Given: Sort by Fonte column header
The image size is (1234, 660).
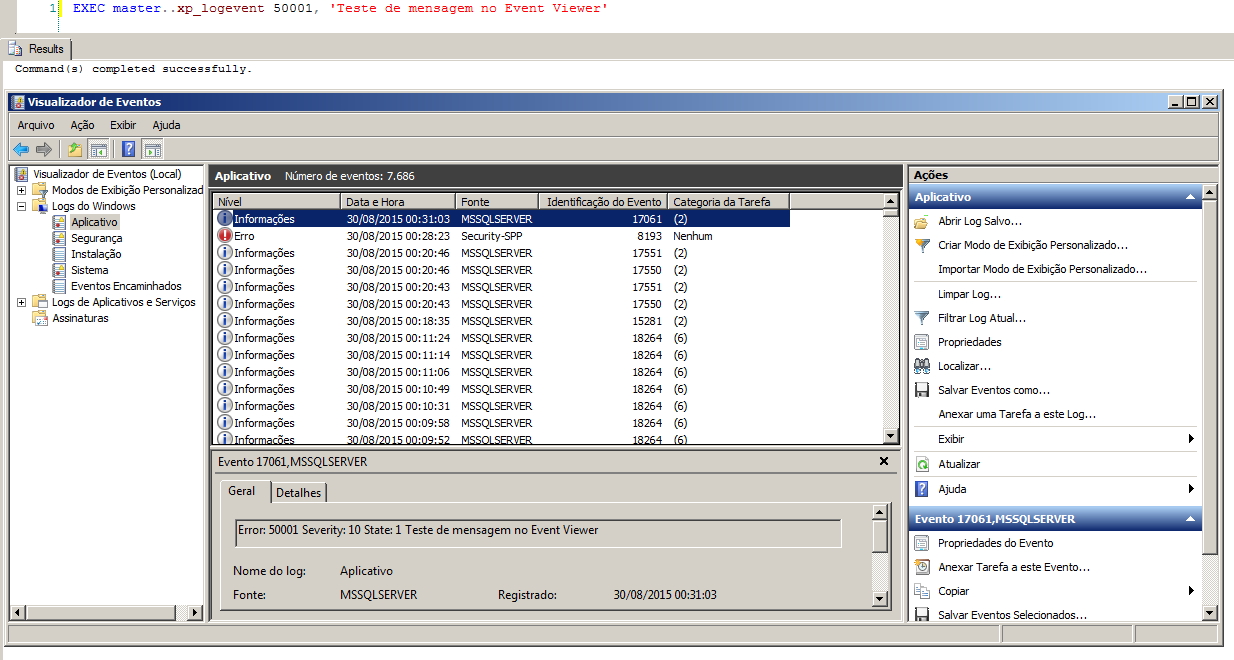Looking at the screenshot, I should 497,201.
